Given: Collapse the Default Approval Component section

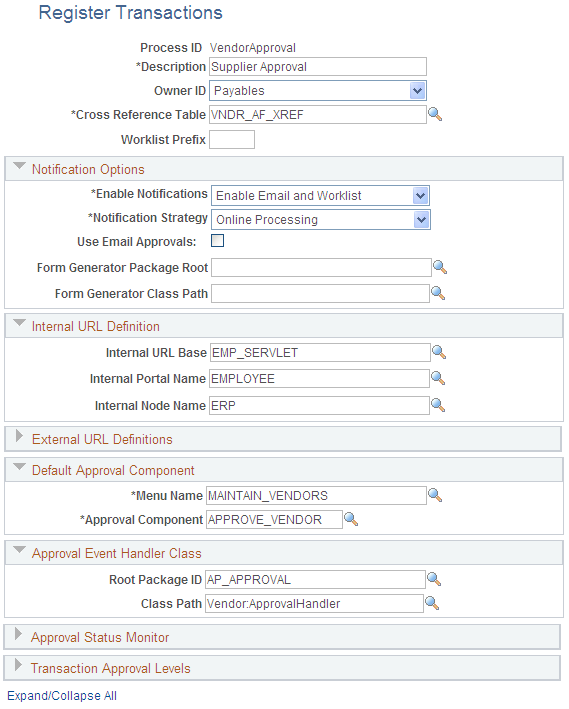Looking at the screenshot, I should 19,467.
